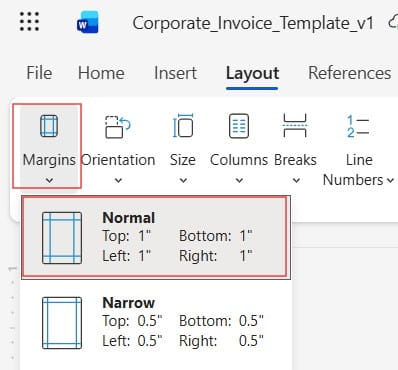398x370 pixels.
Task: Click the Narrow 'Bottom: 0.5"' text
Action: click(221, 321)
